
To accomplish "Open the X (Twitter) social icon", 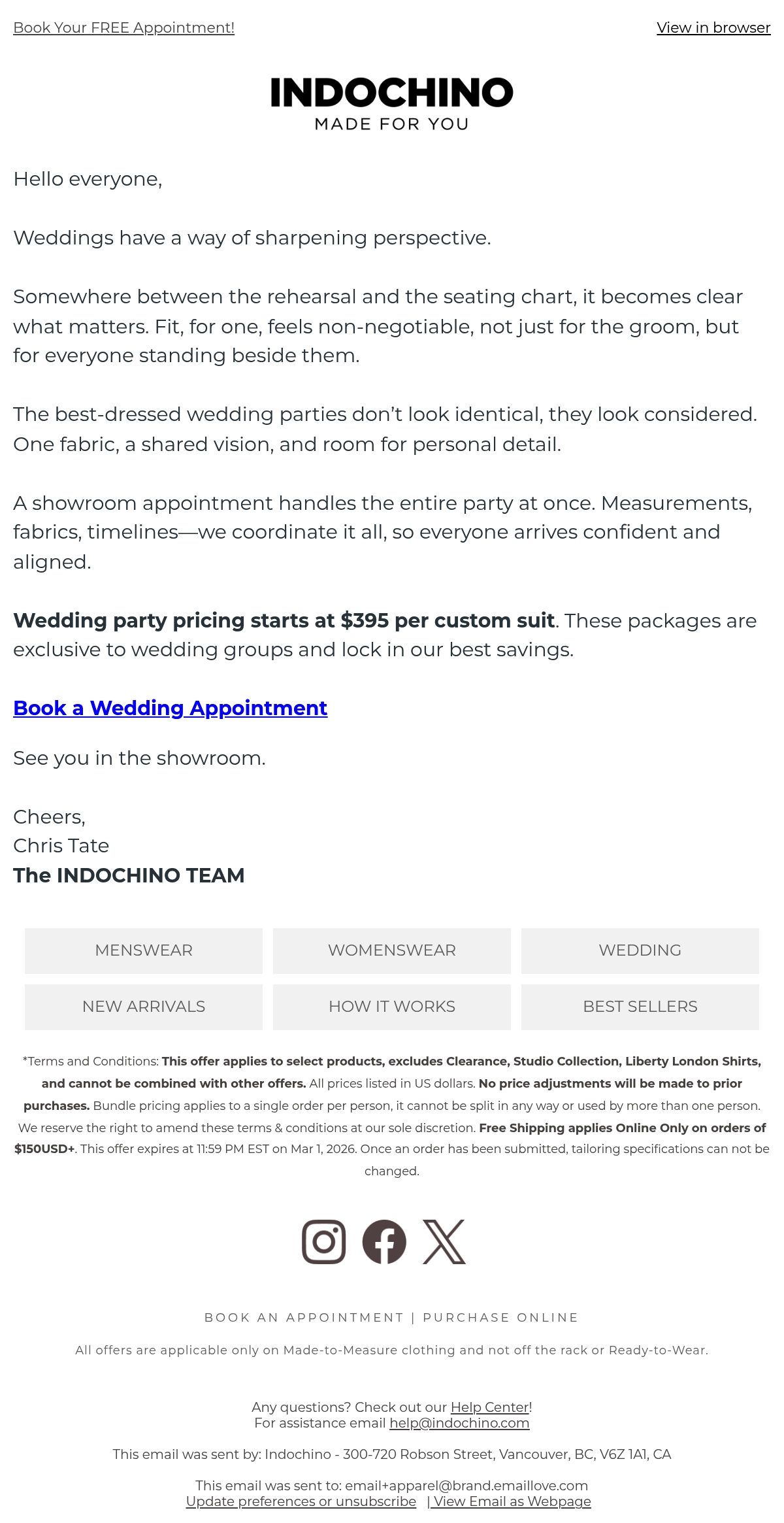I will 444,1241.
